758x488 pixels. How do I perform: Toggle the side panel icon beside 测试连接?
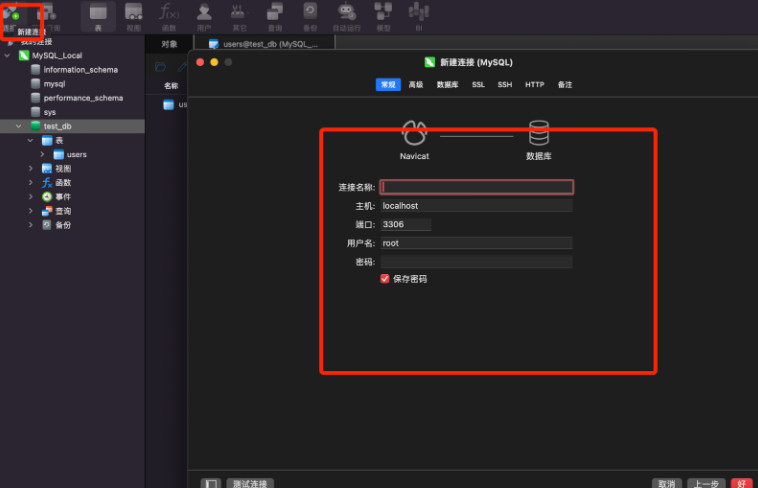211,483
